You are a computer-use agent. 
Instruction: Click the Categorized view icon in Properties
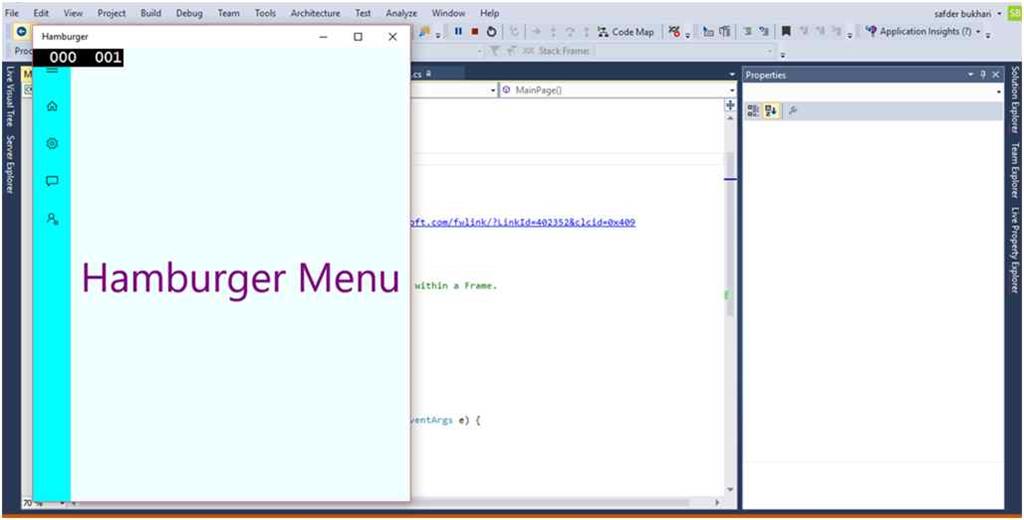point(753,111)
